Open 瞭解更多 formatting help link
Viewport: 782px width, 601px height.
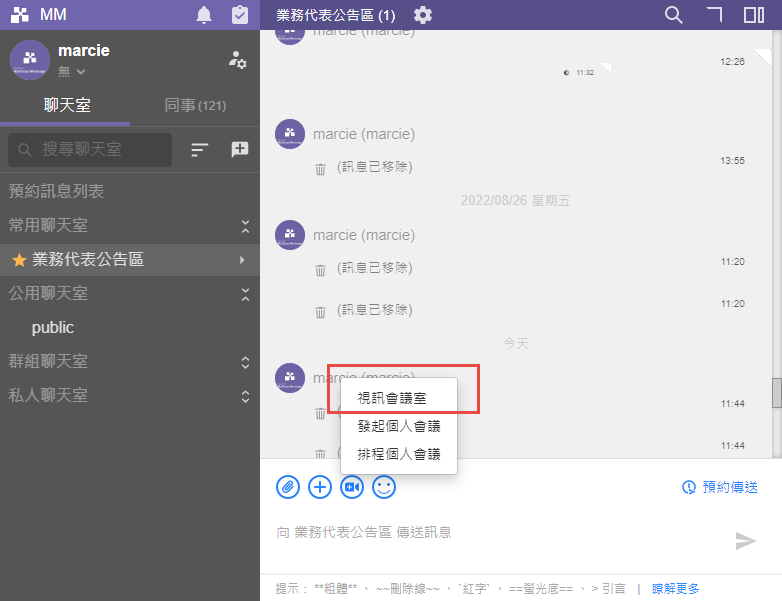tap(675, 589)
